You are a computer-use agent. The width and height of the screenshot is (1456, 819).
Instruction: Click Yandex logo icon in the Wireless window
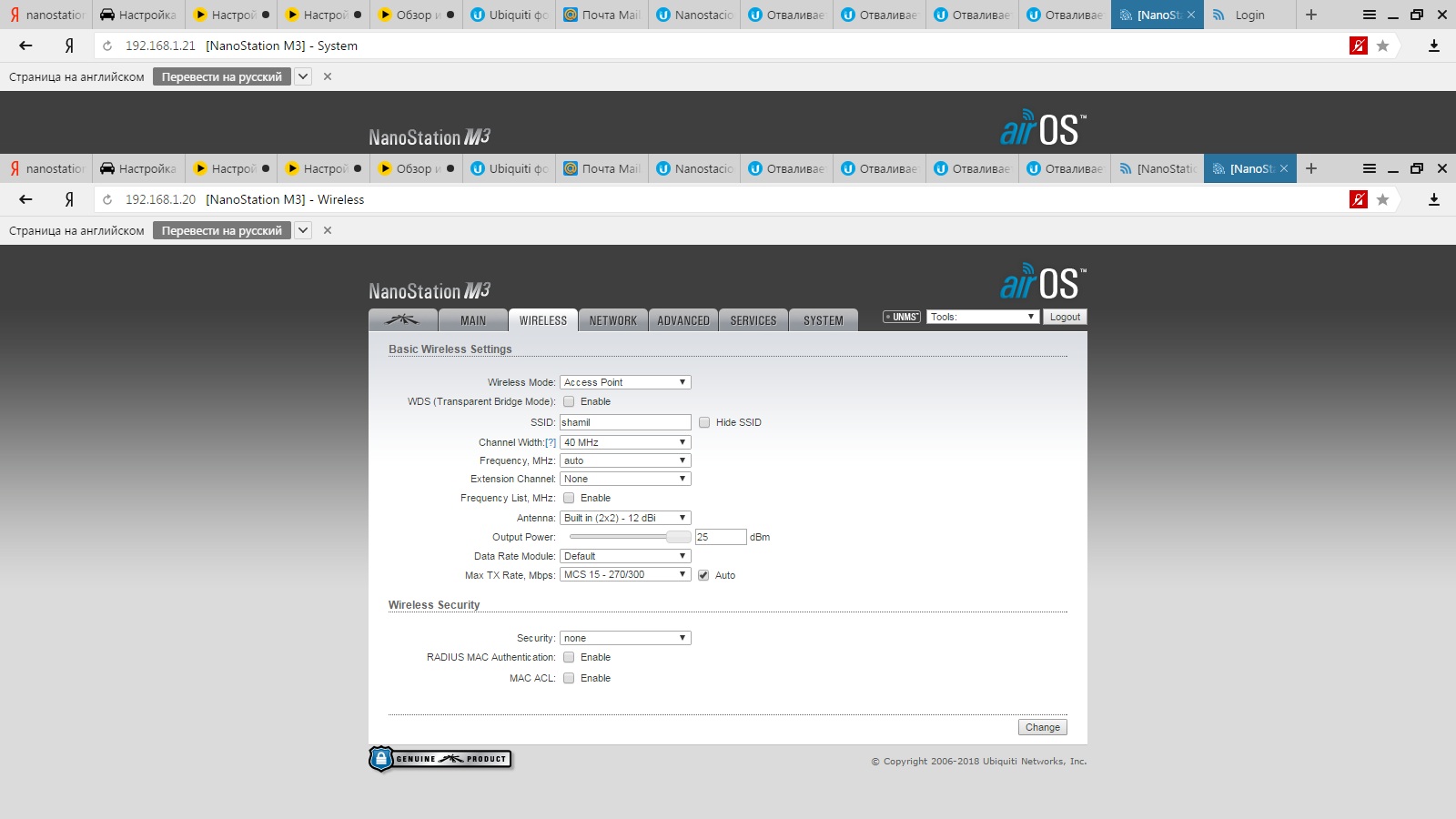[69, 199]
